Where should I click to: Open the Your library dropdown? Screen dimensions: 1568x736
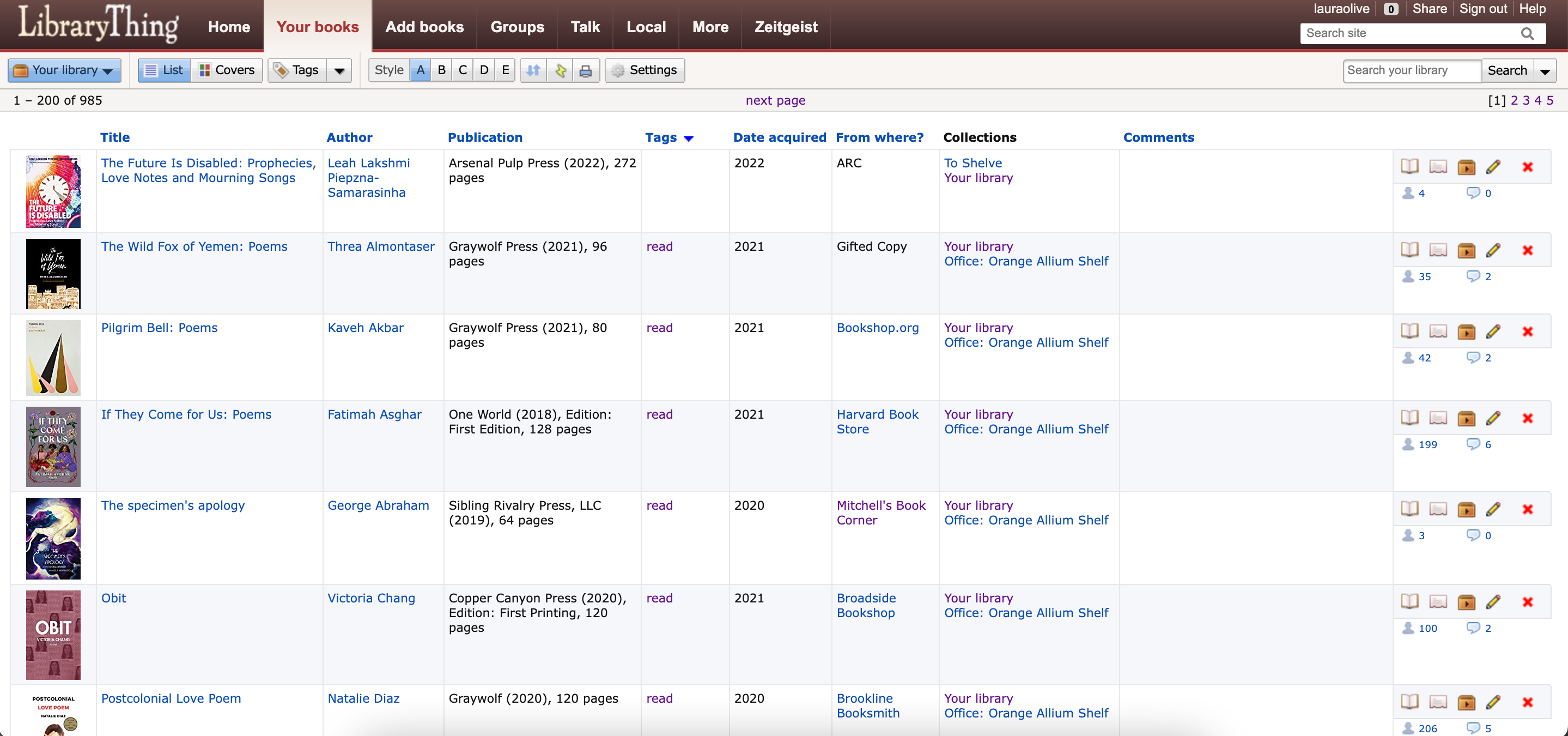tap(64, 69)
